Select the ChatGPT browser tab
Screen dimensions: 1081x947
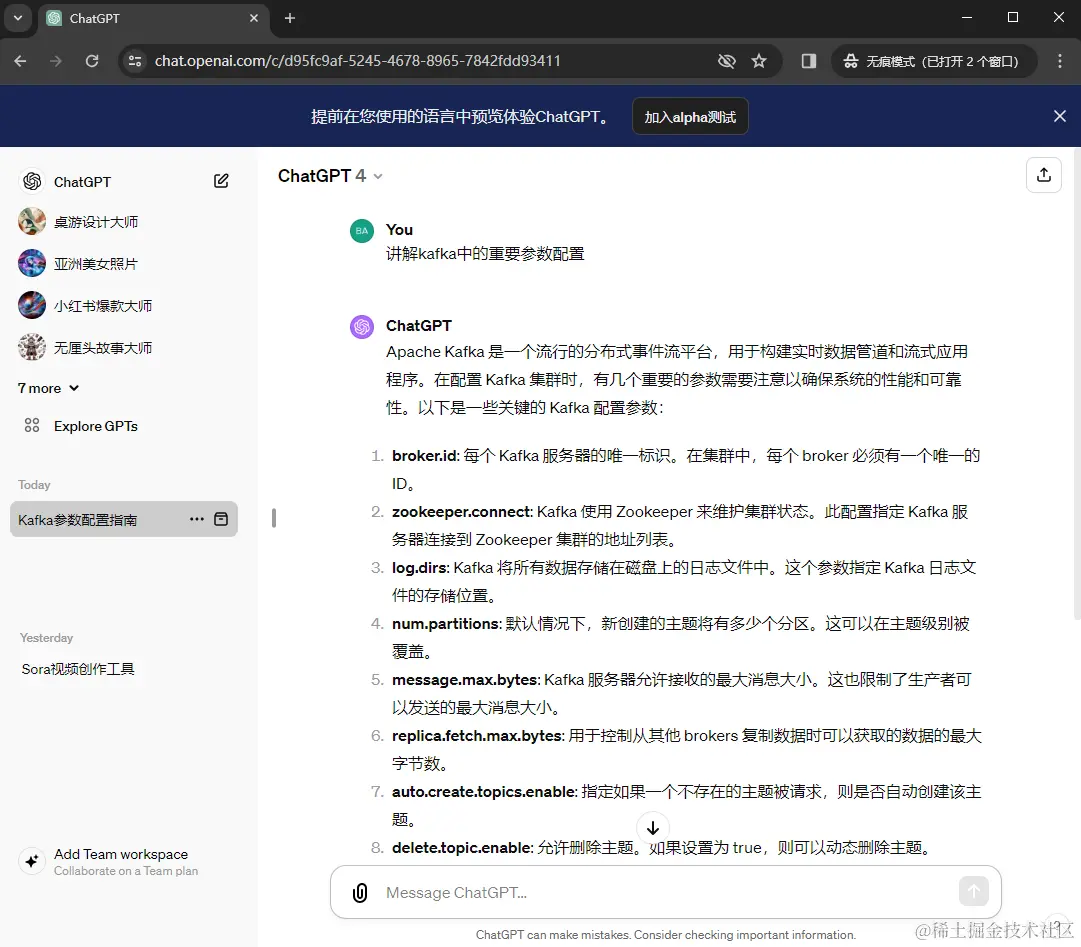click(153, 19)
